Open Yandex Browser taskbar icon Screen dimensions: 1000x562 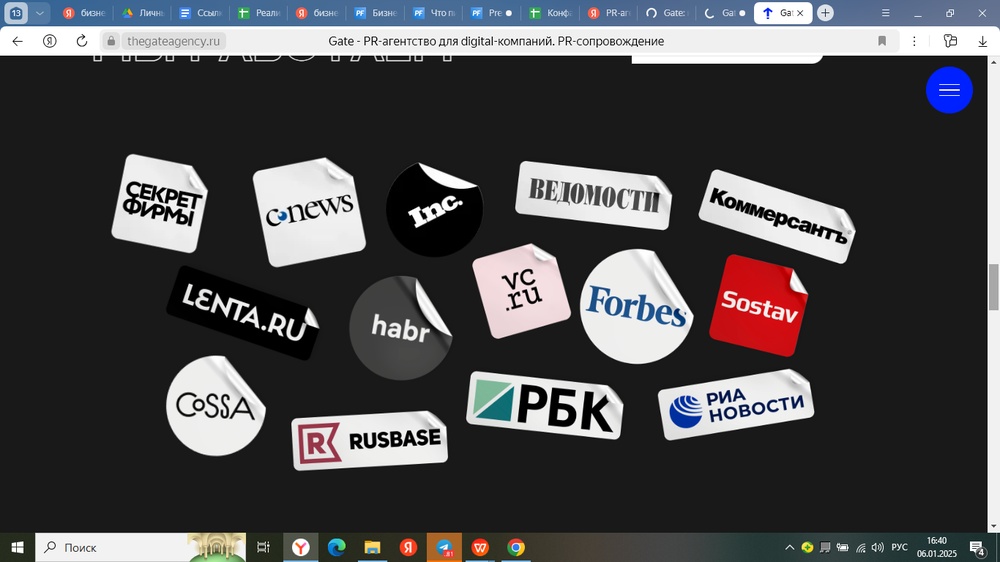click(x=300, y=547)
